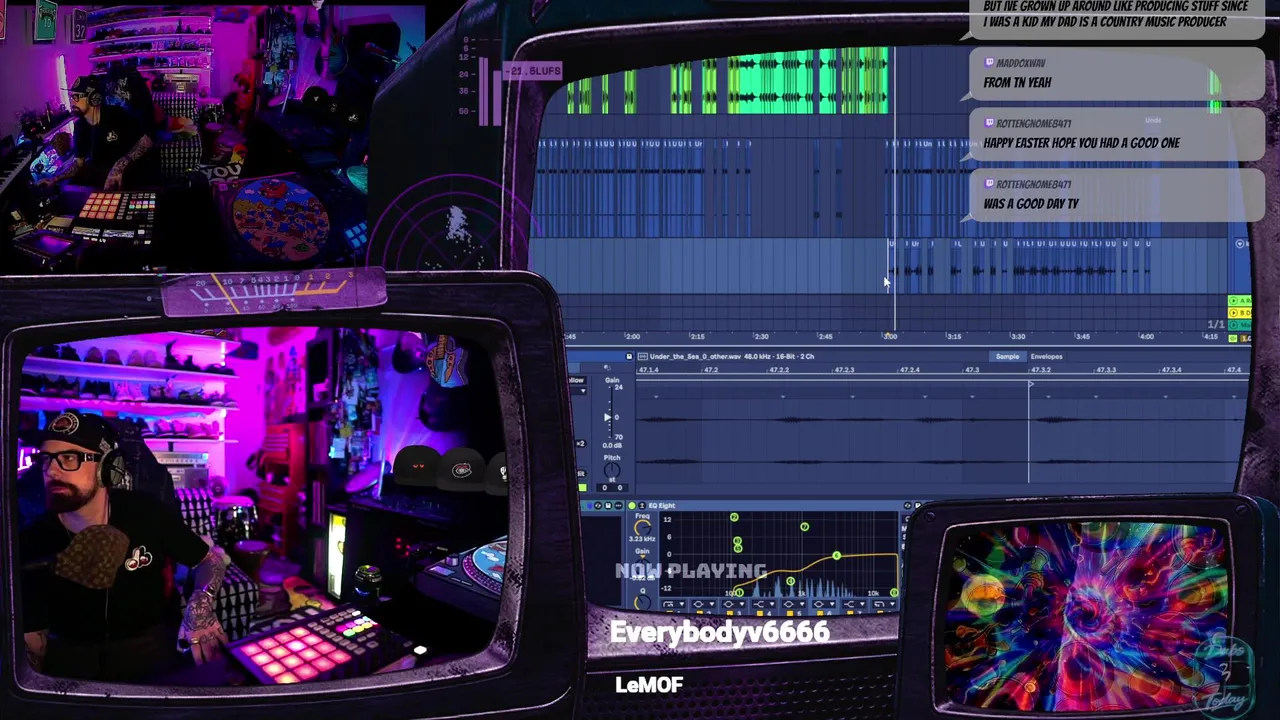This screenshot has width=1280, height=720.
Task: Click the round icon at EQ Eight's right title edge
Action: point(907,505)
